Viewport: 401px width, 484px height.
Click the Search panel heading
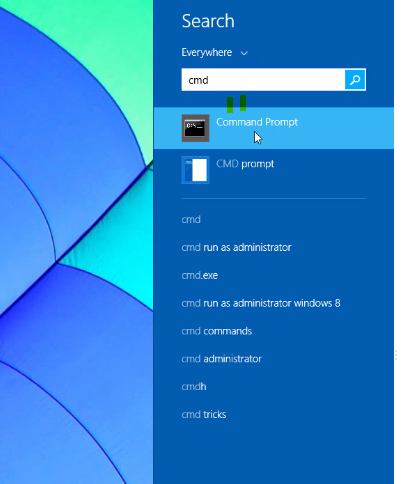click(x=208, y=21)
